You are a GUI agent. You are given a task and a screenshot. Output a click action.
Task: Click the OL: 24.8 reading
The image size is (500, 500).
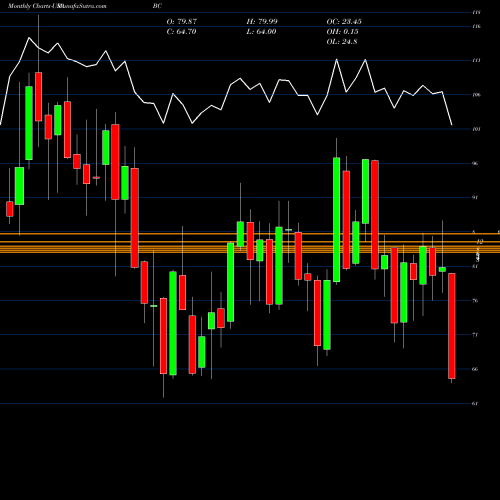(x=342, y=42)
